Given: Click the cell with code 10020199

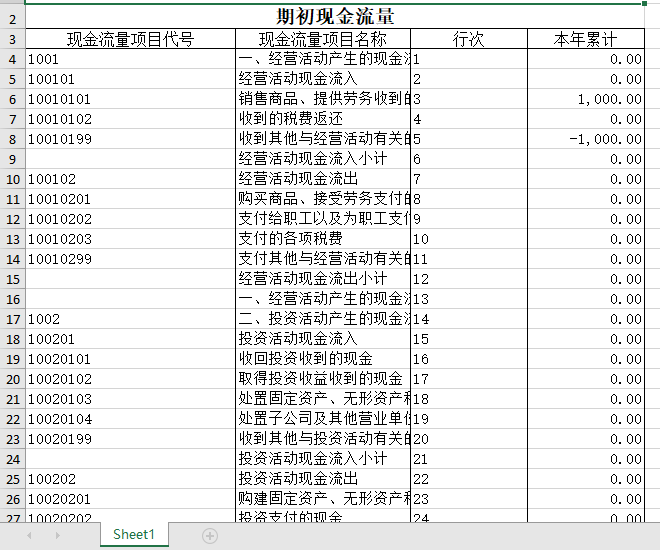Looking at the screenshot, I should 130,439.
